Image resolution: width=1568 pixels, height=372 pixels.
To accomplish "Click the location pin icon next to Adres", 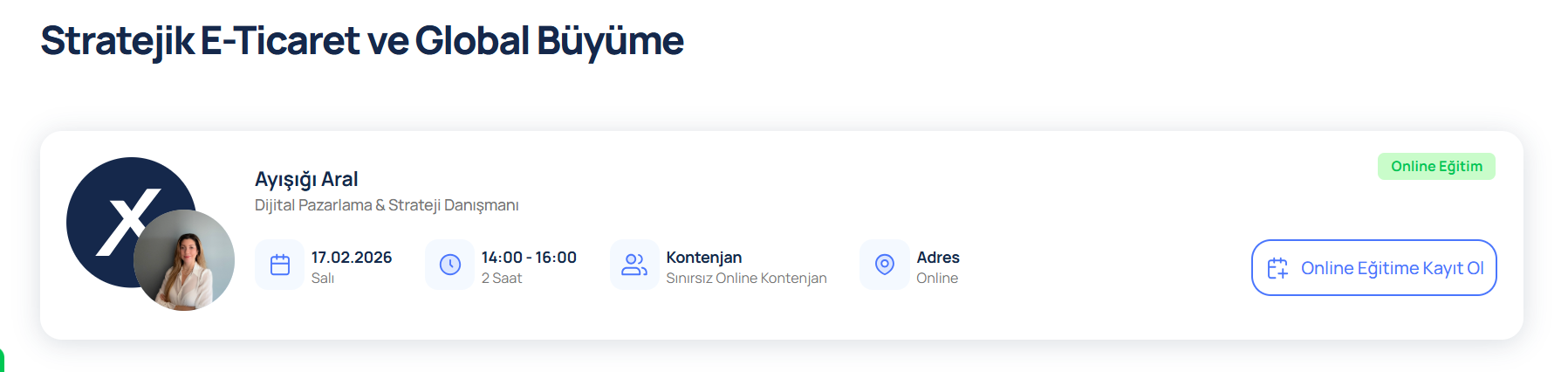I will (x=885, y=265).
